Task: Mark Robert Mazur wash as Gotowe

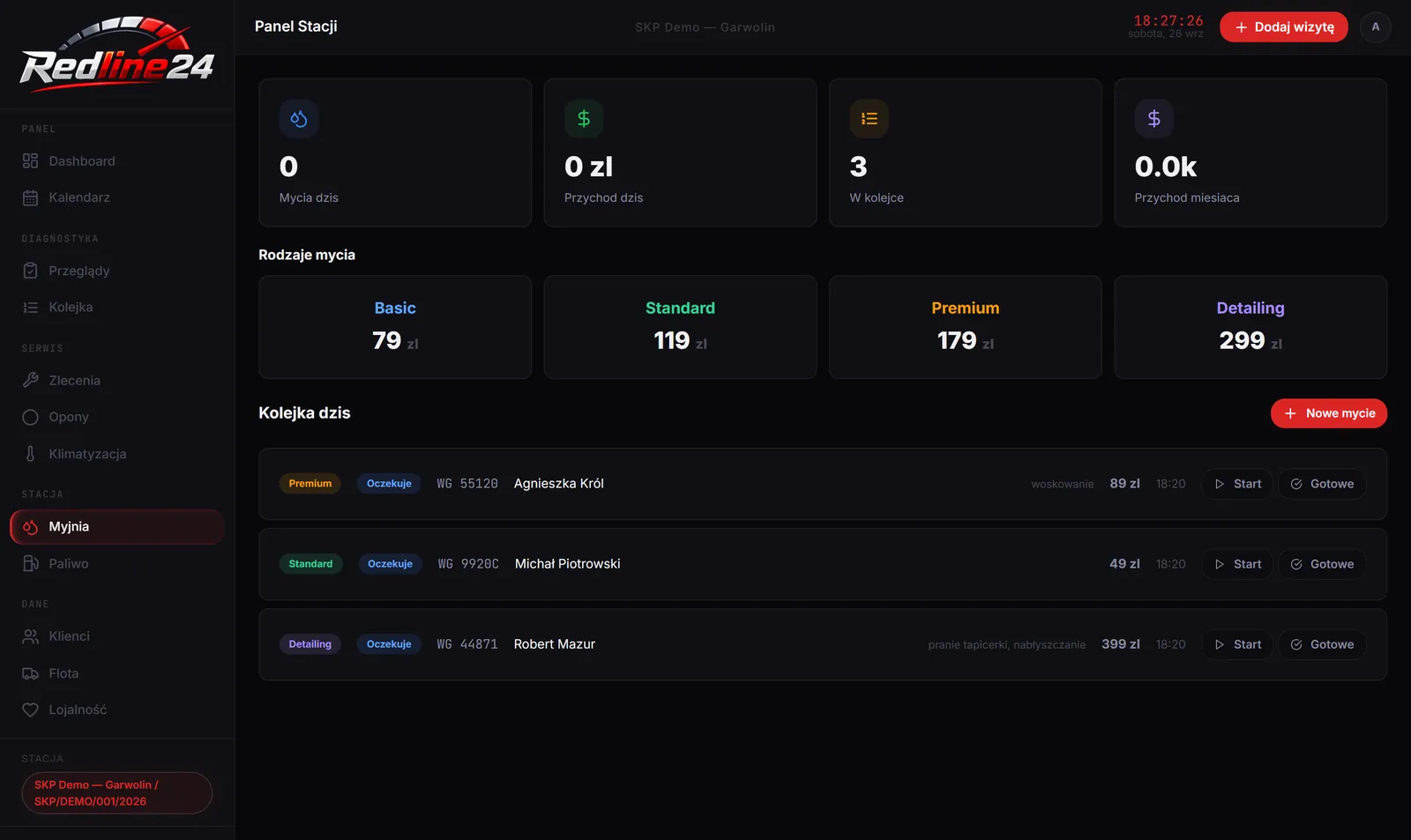Action: coord(1322,644)
